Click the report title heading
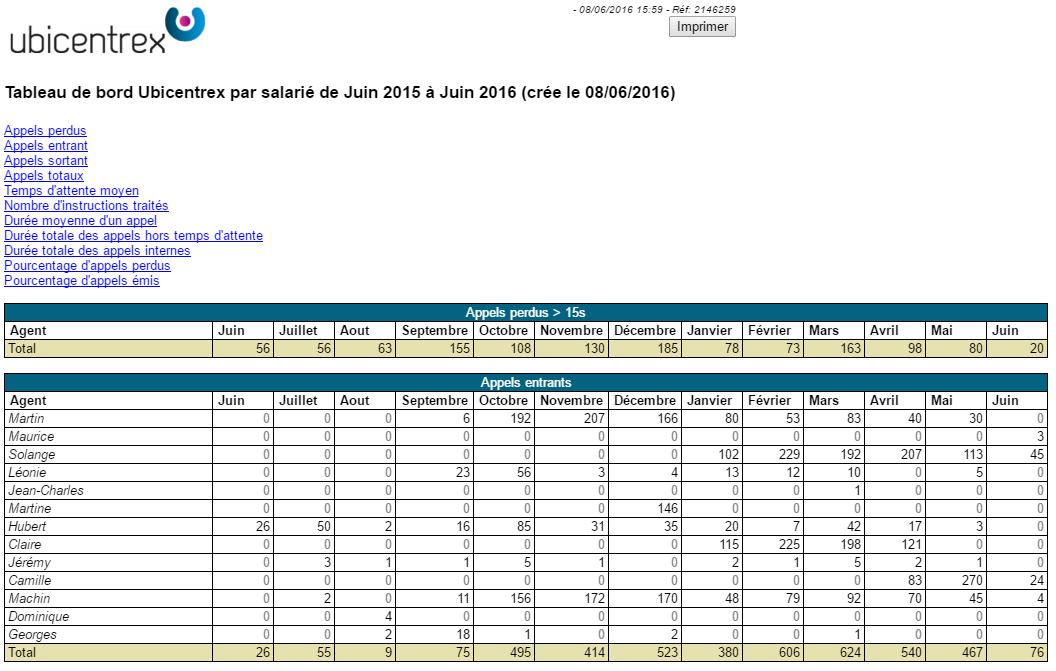This screenshot has height=671, width=1056. pos(340,92)
